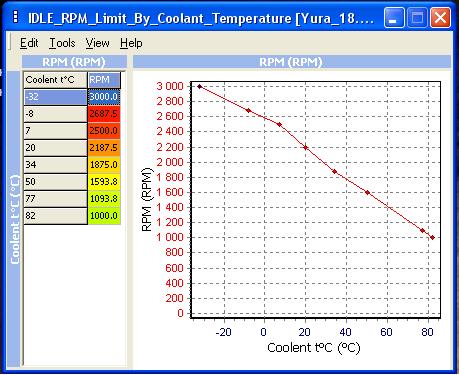Screen dimensions: 459x375
Task: Select the 50 temperature cell
Action: (x=55, y=182)
